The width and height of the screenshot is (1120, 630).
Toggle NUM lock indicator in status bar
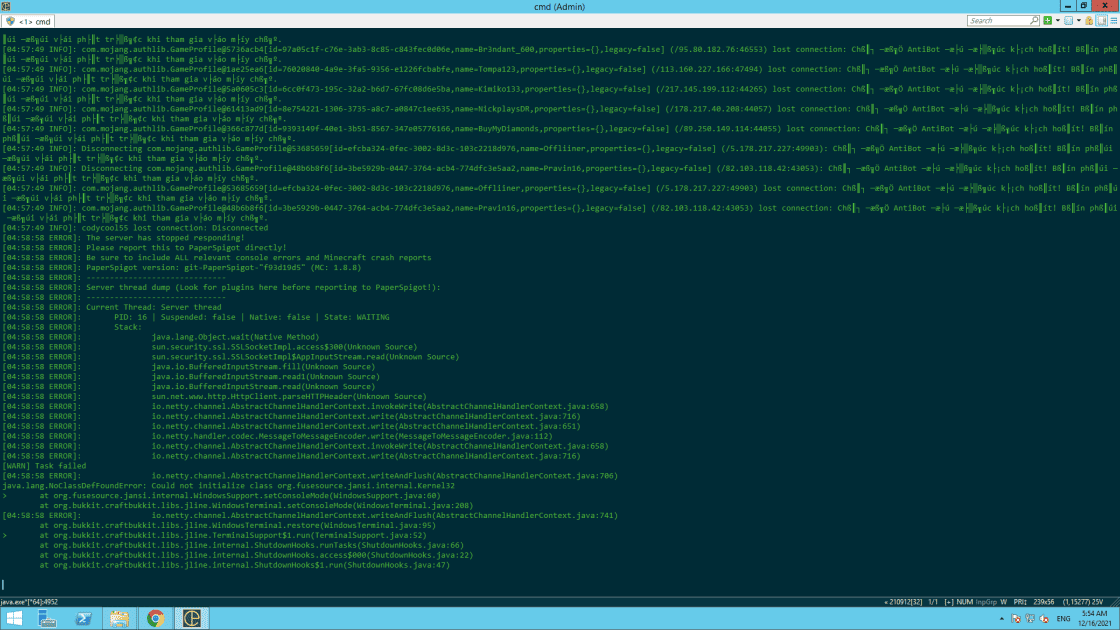pos(965,602)
